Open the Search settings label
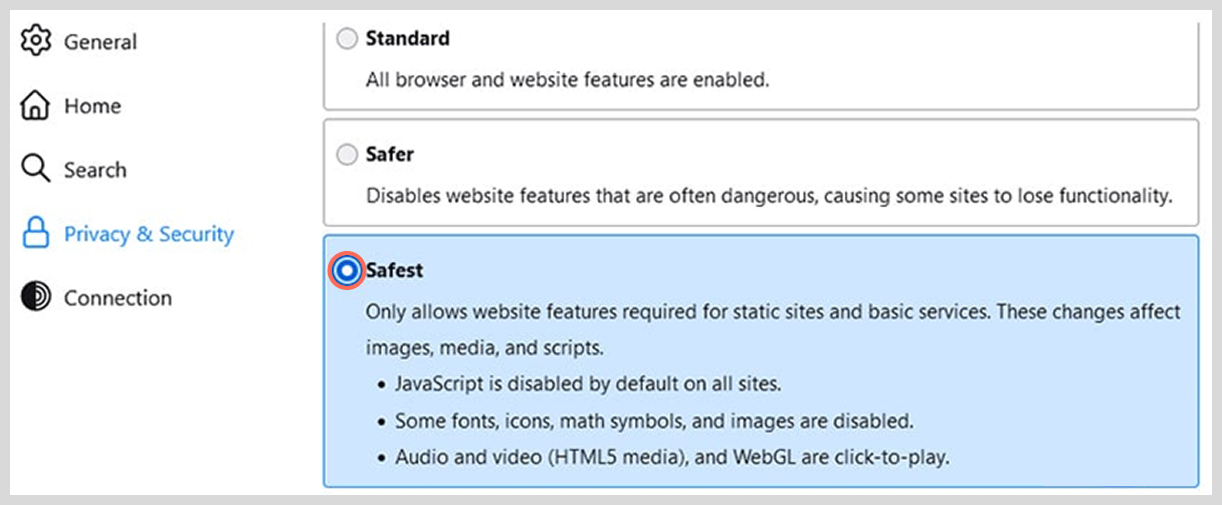Image resolution: width=1222 pixels, height=505 pixels. click(95, 170)
